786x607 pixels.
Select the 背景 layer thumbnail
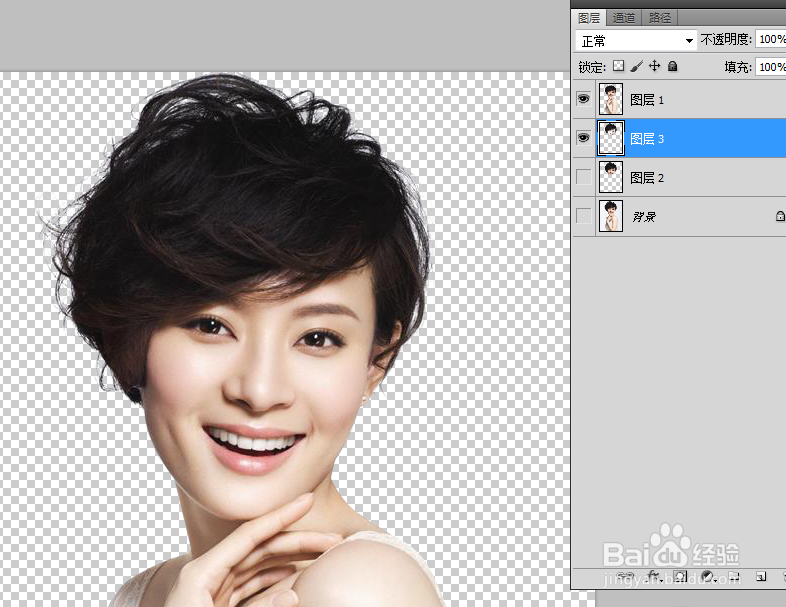(611, 216)
